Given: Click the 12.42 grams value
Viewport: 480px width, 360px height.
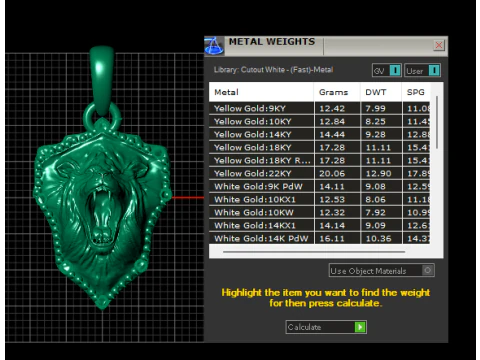Looking at the screenshot, I should 332,109.
